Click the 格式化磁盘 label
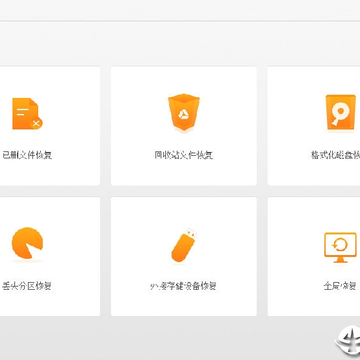 point(335,155)
